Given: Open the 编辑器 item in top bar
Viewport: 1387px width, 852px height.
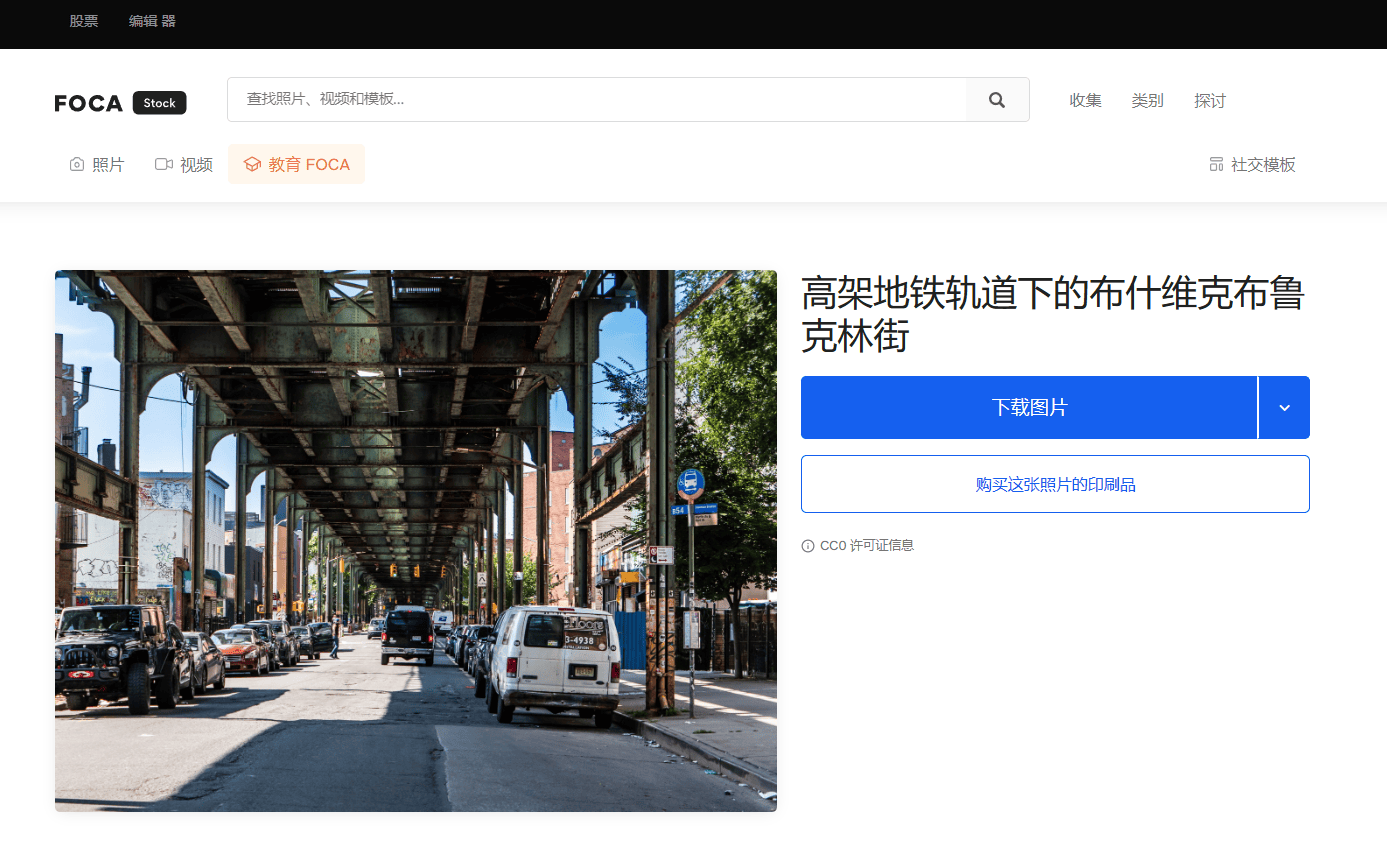Looking at the screenshot, I should 152,21.
